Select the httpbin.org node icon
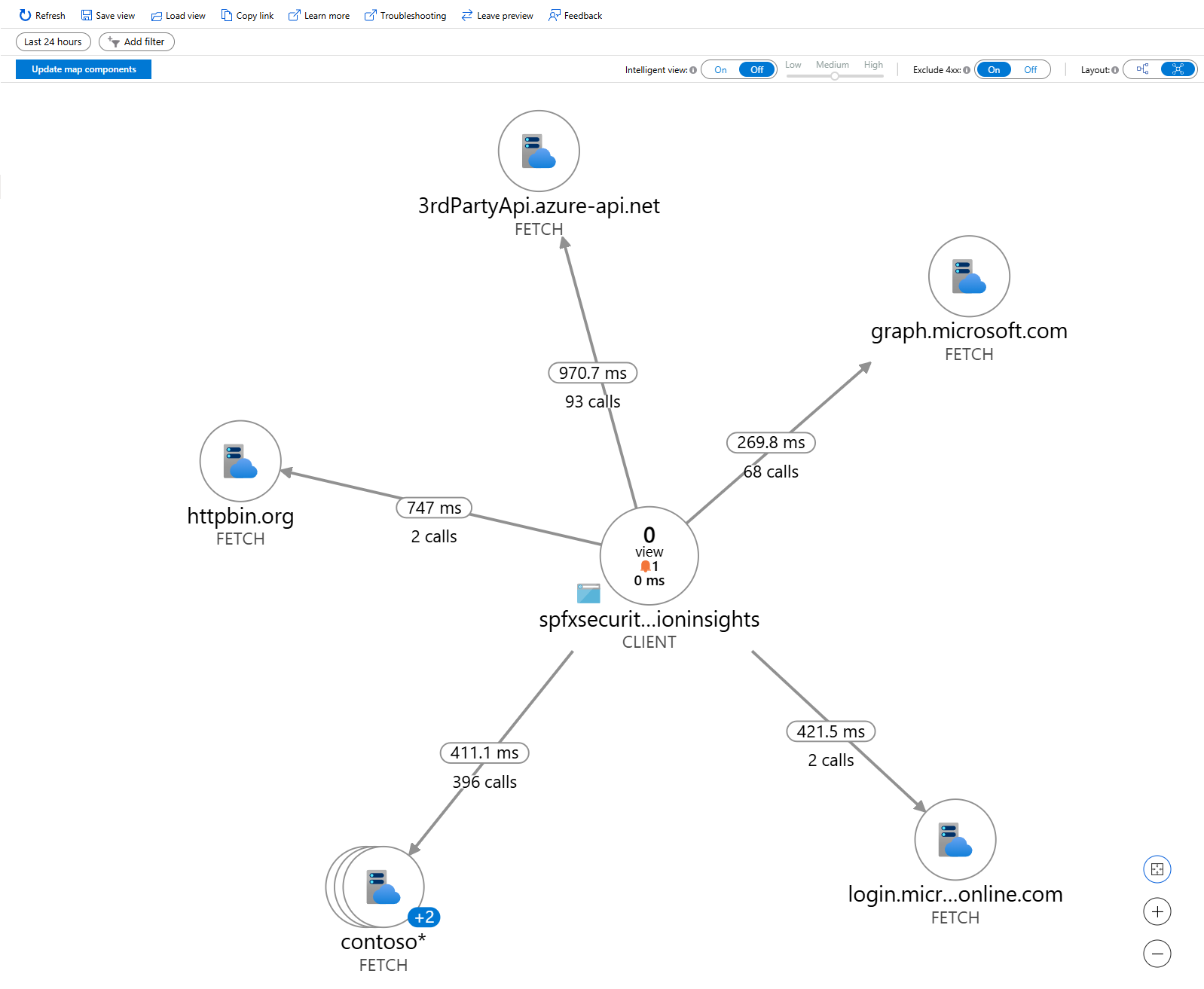The height and width of the screenshot is (989, 1204). [240, 461]
